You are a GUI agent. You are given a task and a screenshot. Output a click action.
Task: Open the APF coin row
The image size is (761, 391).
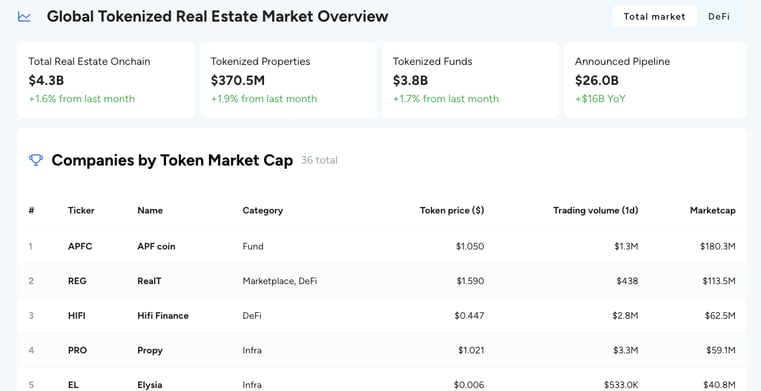381,246
